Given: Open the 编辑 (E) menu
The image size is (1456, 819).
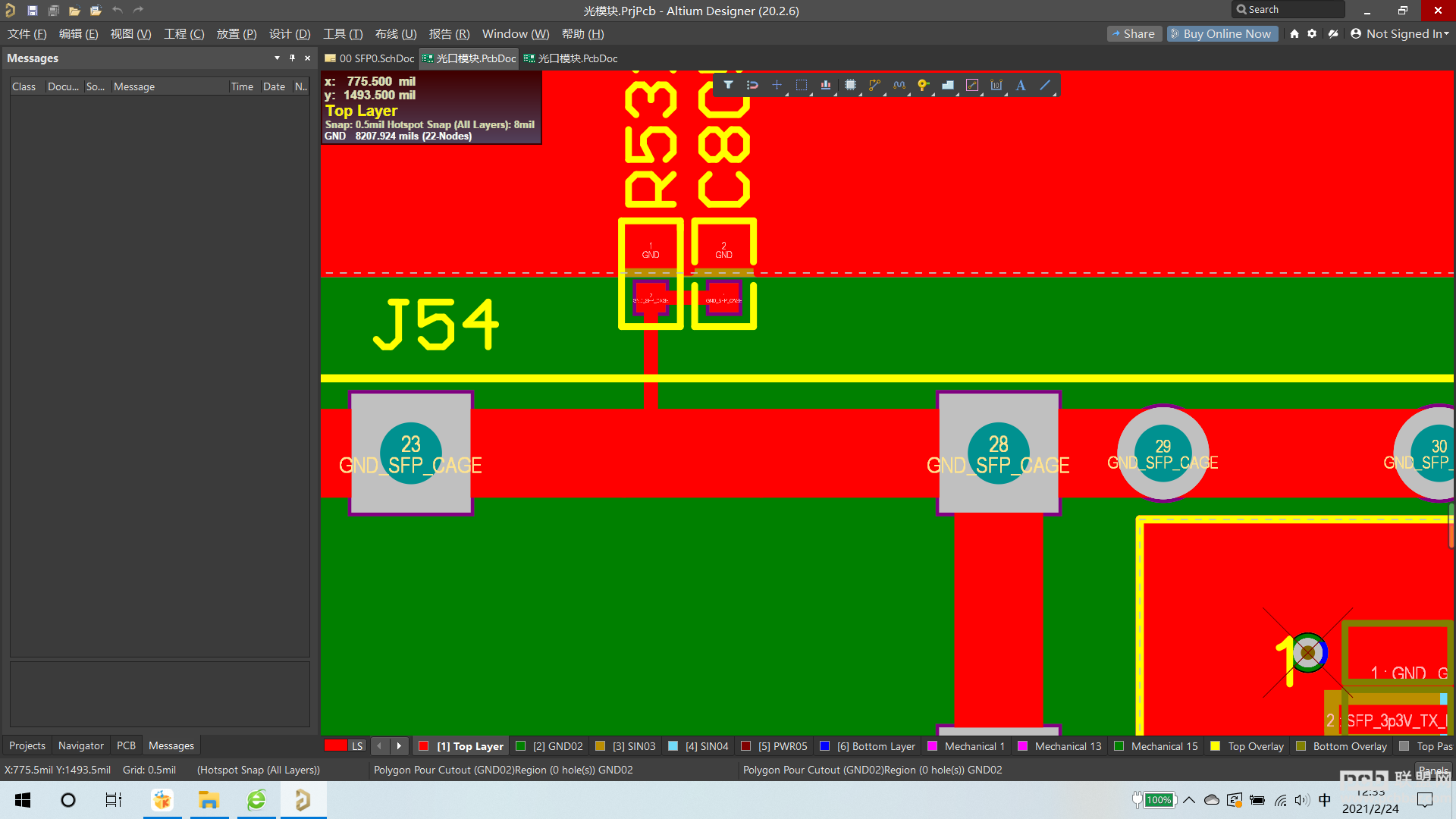Looking at the screenshot, I should point(79,34).
